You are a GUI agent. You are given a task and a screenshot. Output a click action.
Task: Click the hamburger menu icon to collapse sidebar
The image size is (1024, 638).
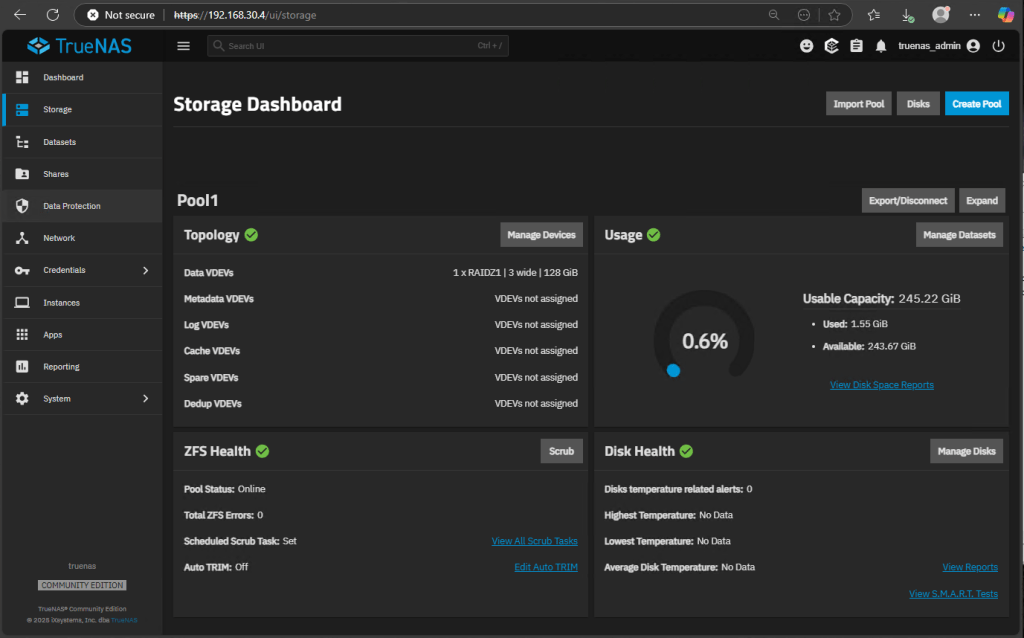coord(183,46)
